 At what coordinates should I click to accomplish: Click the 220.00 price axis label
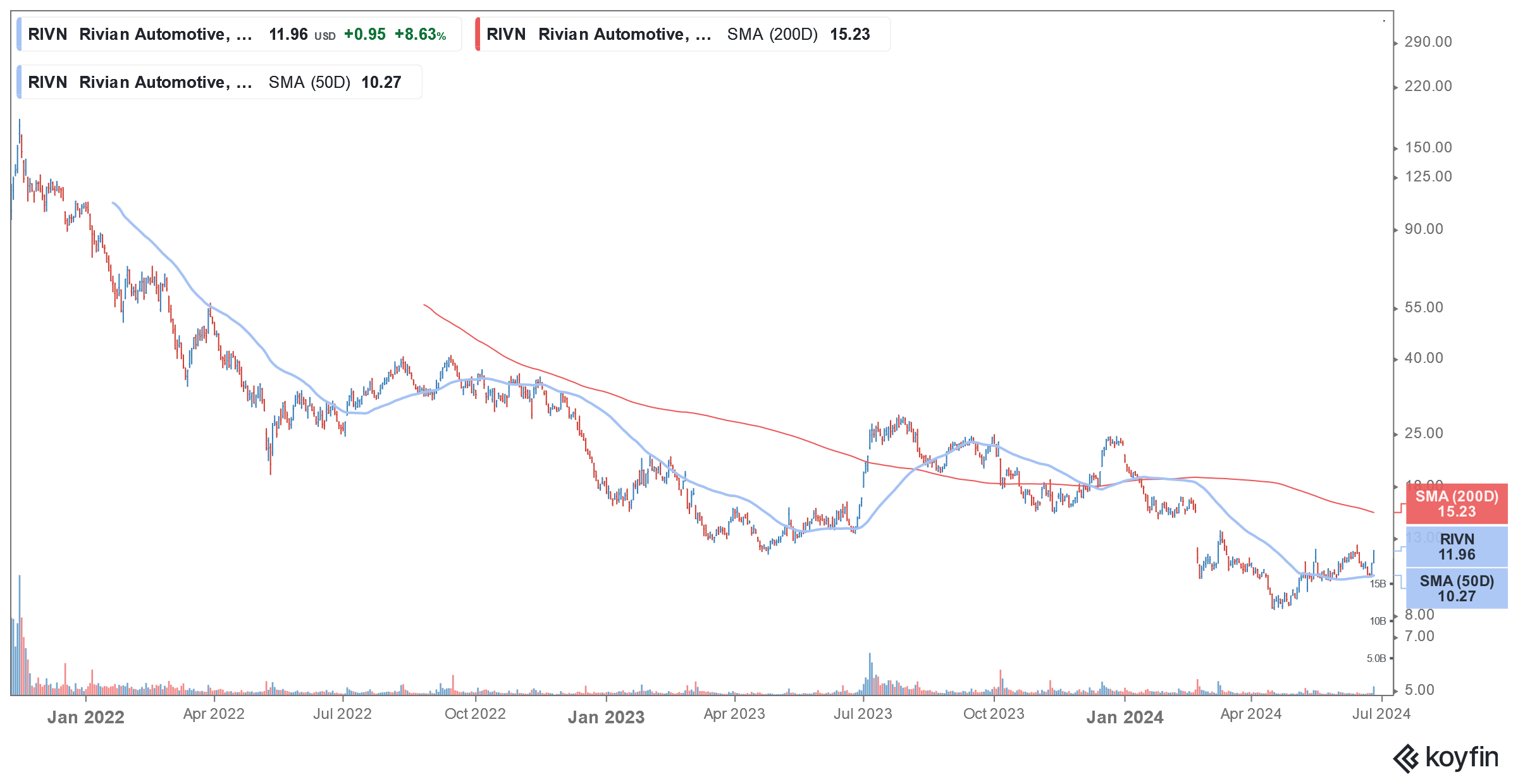[1428, 86]
